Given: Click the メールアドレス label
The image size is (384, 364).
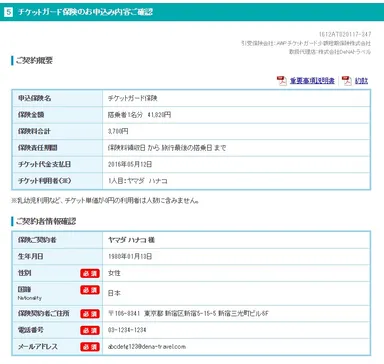Looking at the screenshot, I should pos(38,347).
